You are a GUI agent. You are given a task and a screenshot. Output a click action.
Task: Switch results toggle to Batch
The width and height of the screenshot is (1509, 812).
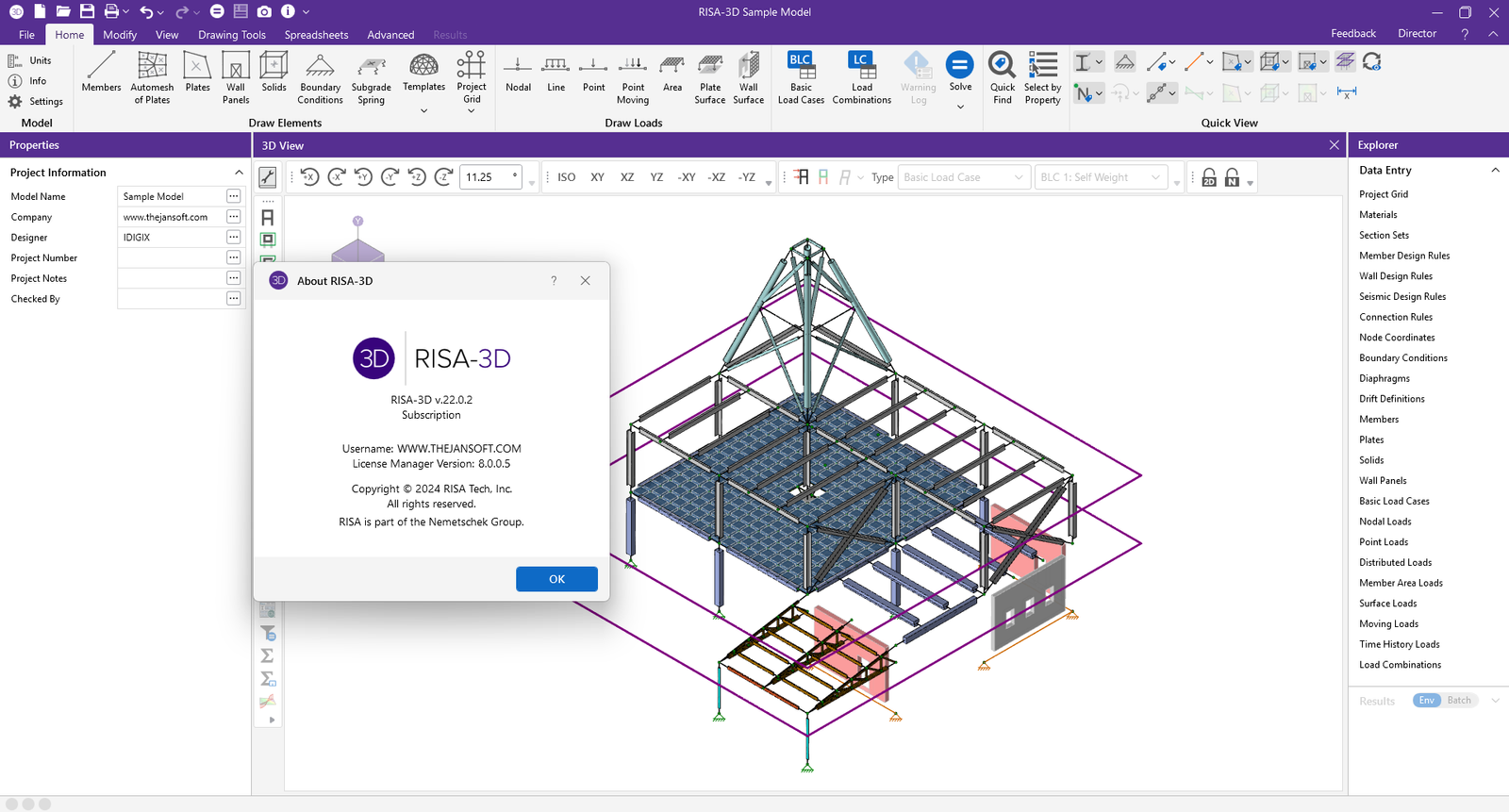[1459, 700]
